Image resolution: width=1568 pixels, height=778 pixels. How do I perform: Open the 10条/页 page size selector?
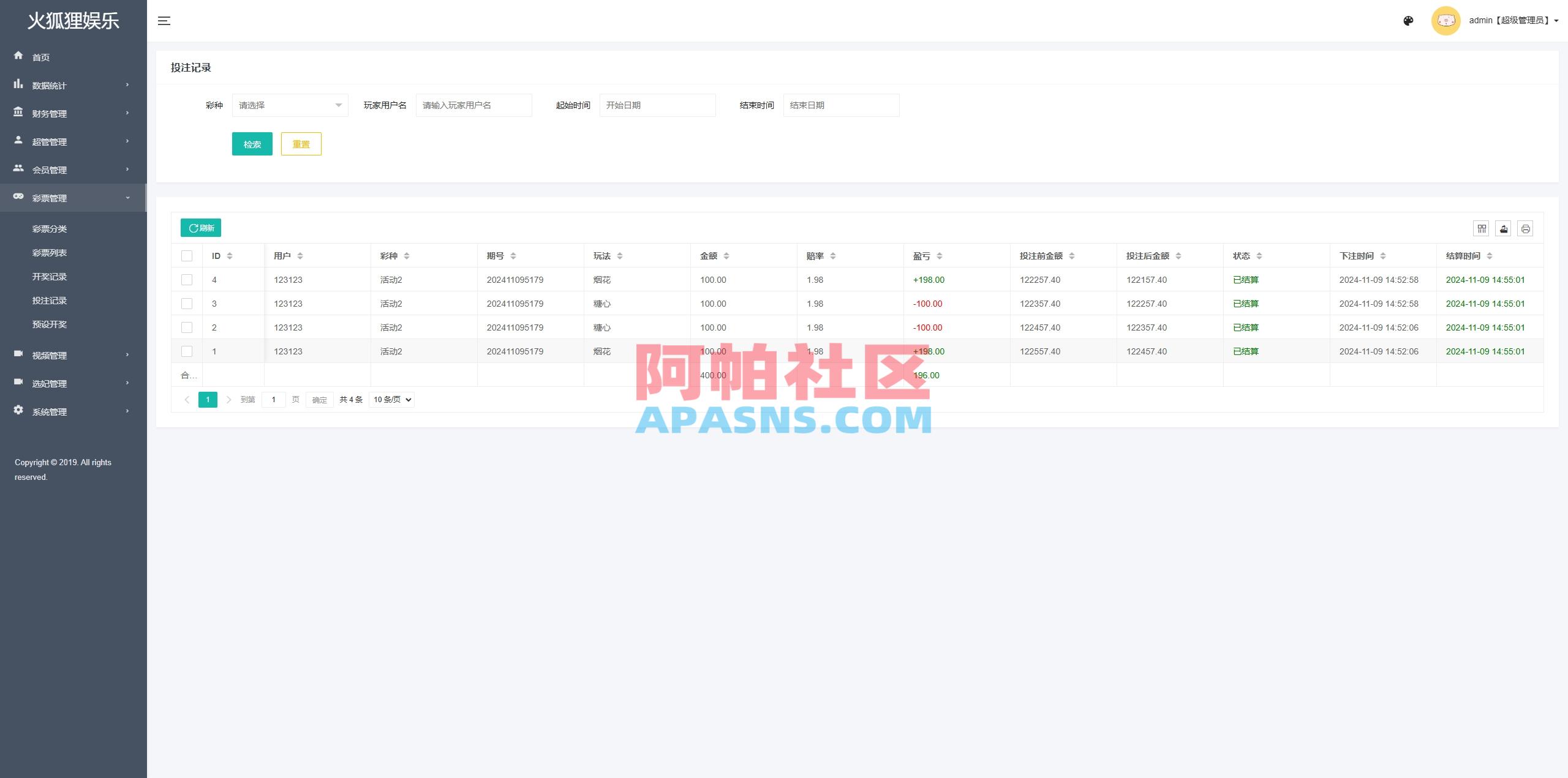(391, 399)
